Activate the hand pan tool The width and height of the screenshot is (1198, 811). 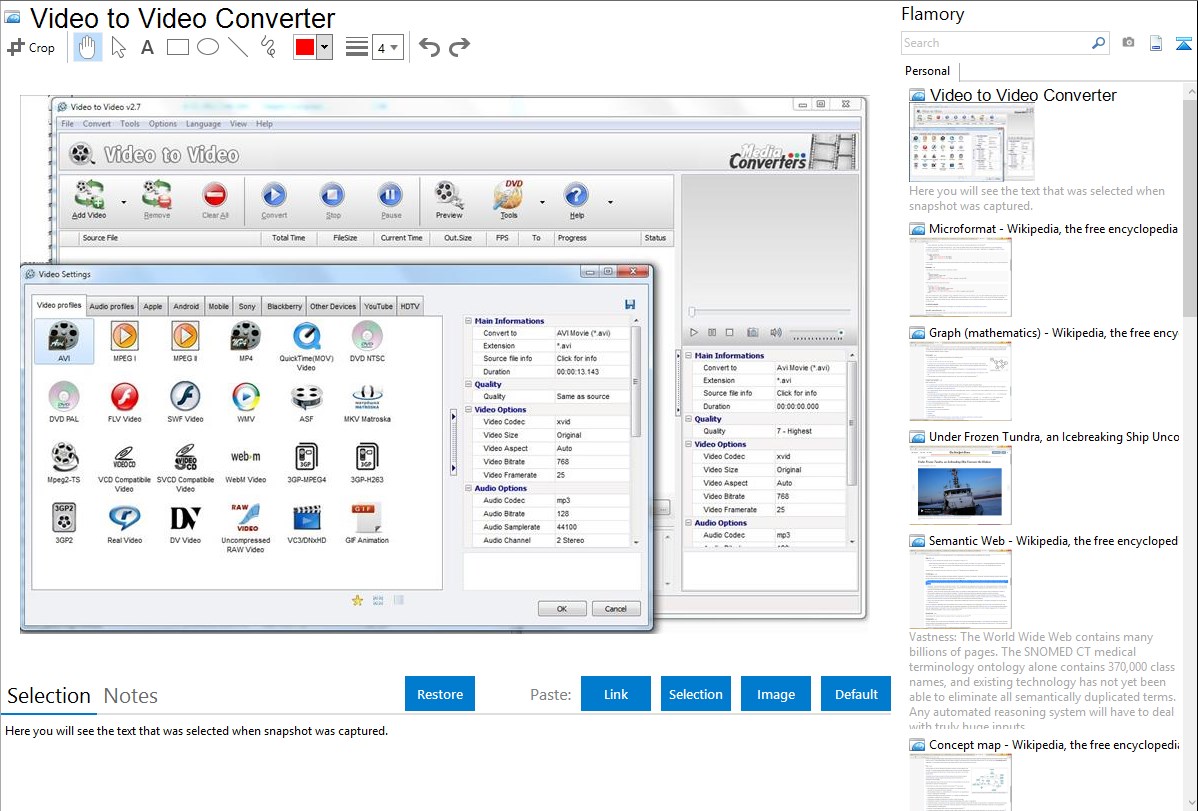[87, 47]
